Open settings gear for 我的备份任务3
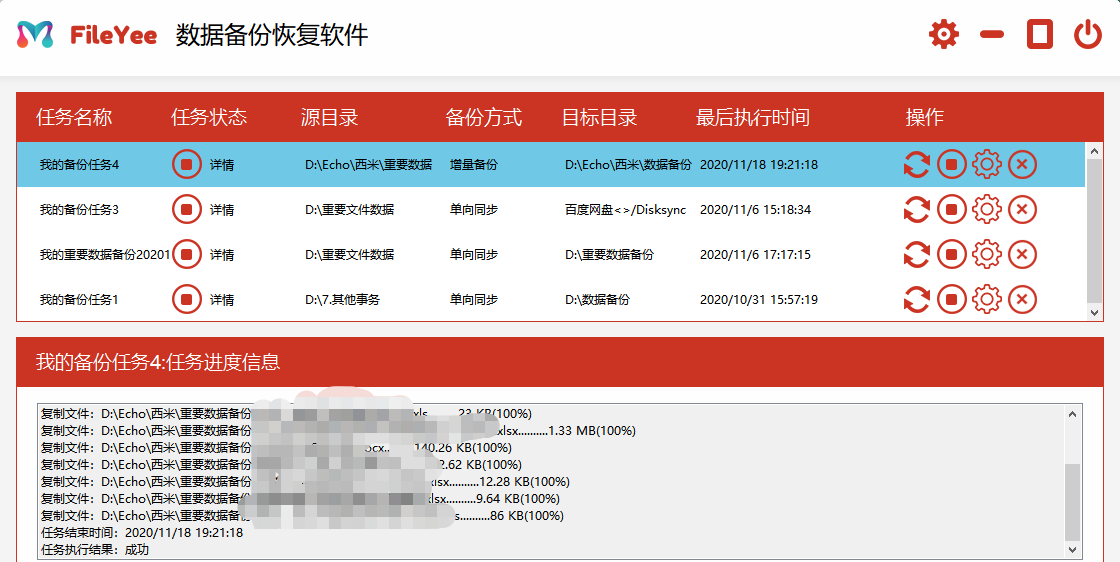 987,210
